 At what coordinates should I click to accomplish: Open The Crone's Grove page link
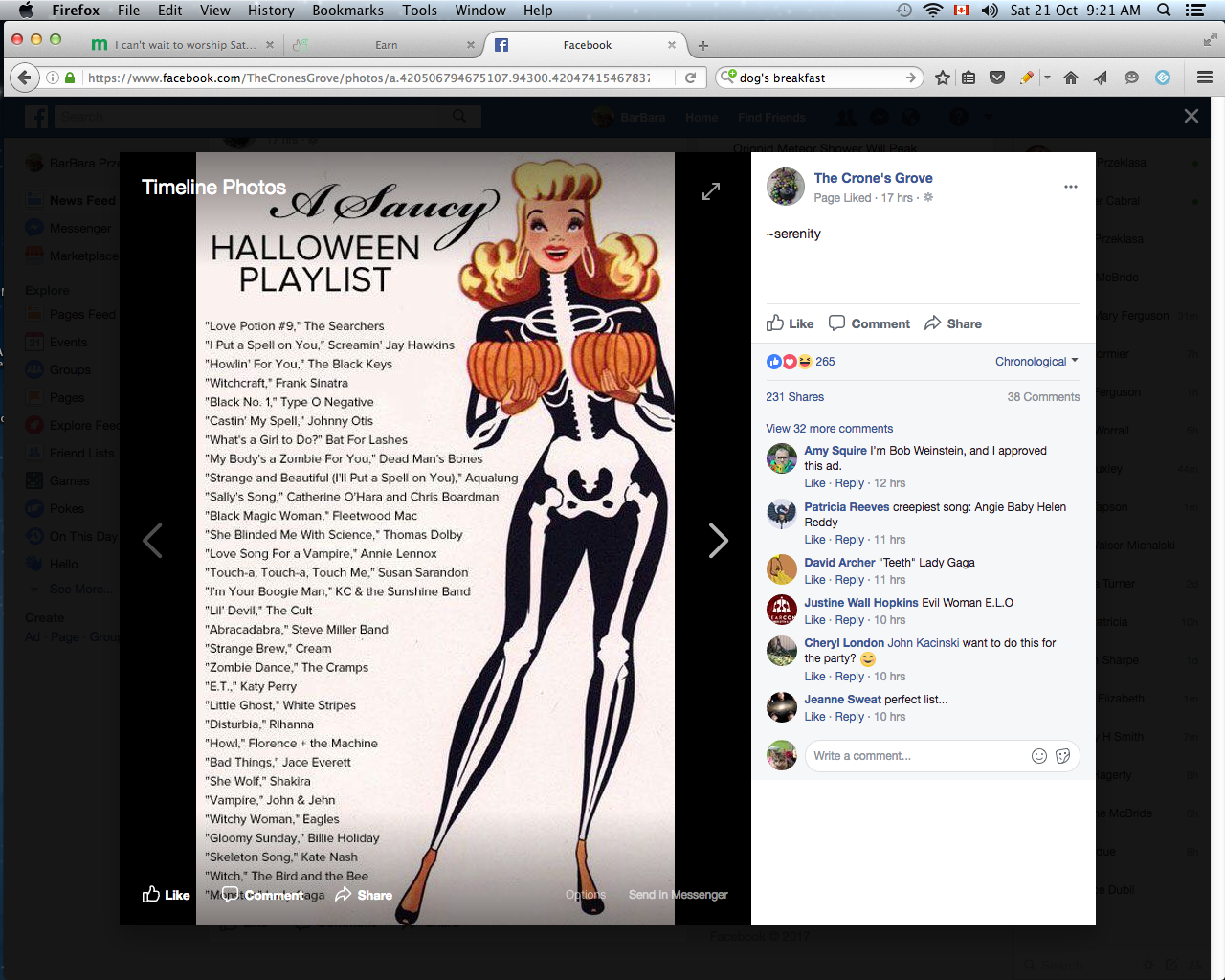click(873, 178)
